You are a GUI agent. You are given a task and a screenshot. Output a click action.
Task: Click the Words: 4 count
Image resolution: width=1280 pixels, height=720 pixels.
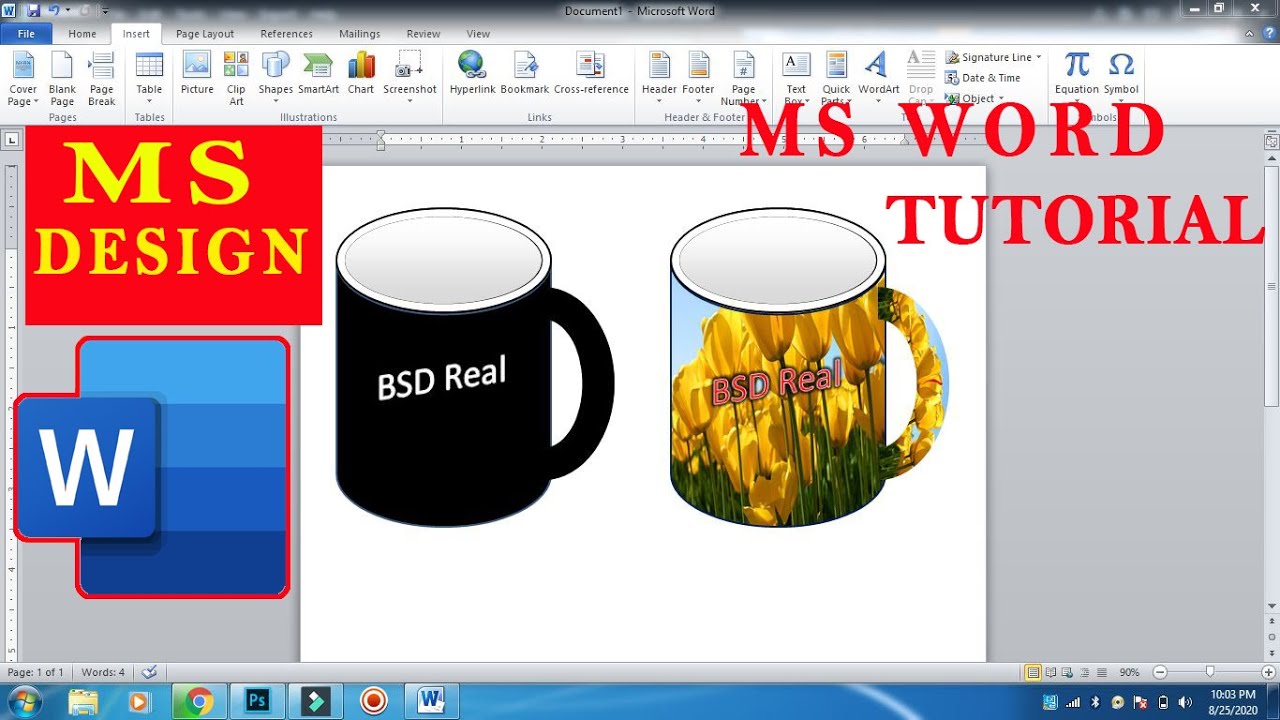pyautogui.click(x=103, y=672)
